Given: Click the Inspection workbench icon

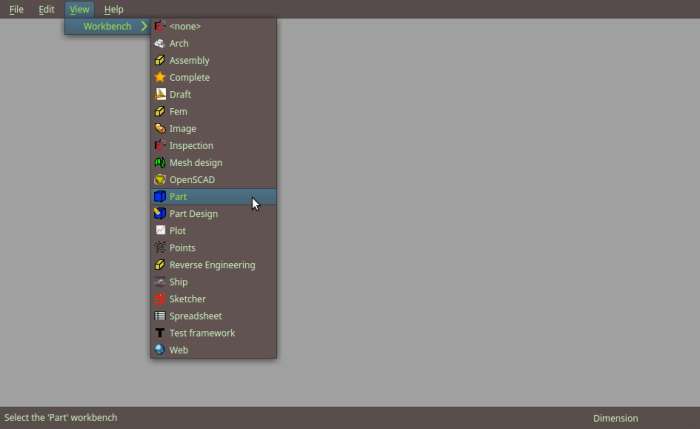Looking at the screenshot, I should pyautogui.click(x=160, y=146).
